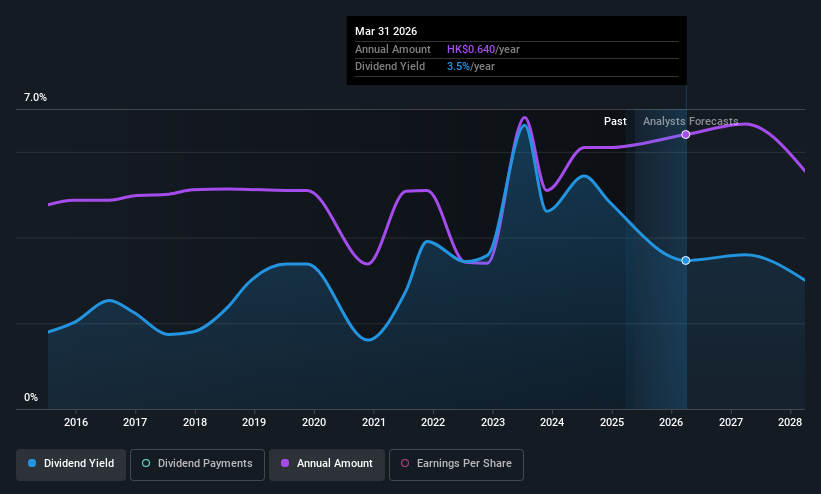Click the 2027 x-axis label

[x=731, y=422]
